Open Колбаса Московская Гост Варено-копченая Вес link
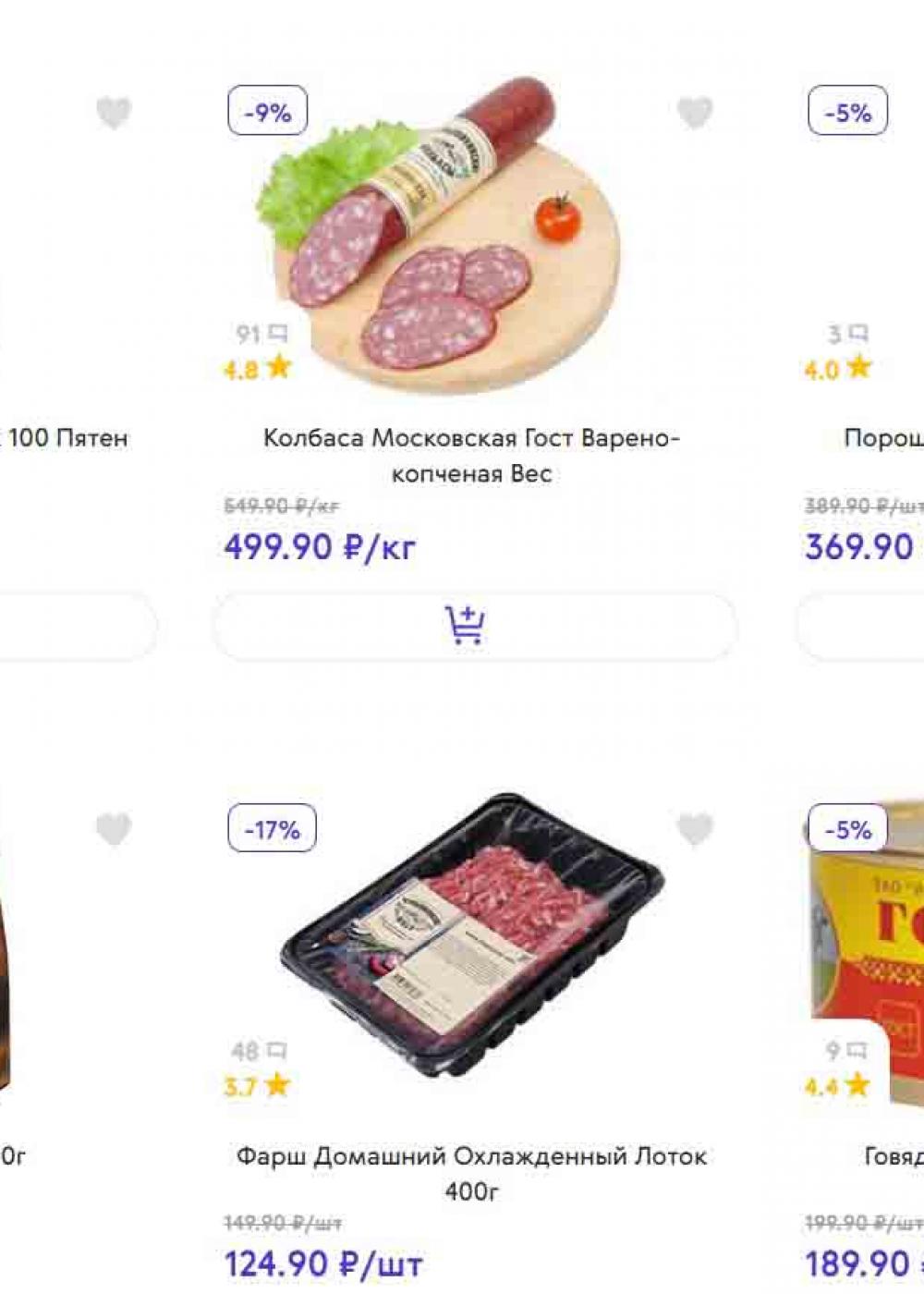924x1294 pixels. tap(471, 456)
